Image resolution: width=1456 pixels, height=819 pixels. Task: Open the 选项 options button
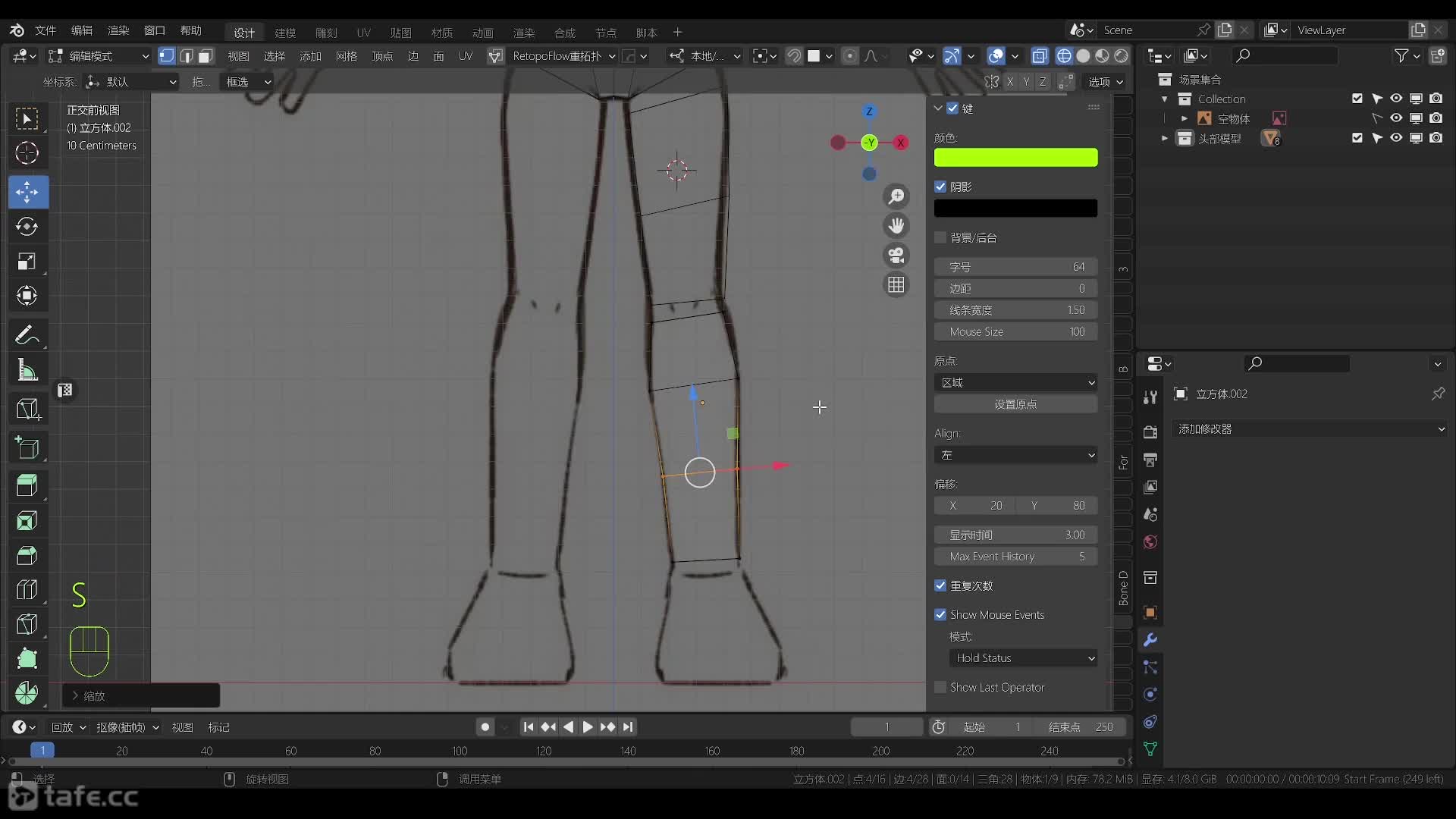[x=1106, y=82]
